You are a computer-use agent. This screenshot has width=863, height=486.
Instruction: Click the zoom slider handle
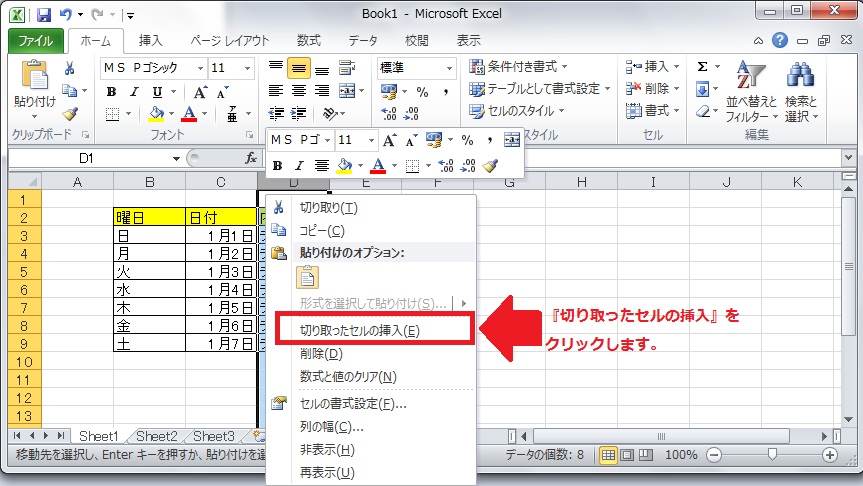[x=772, y=455]
